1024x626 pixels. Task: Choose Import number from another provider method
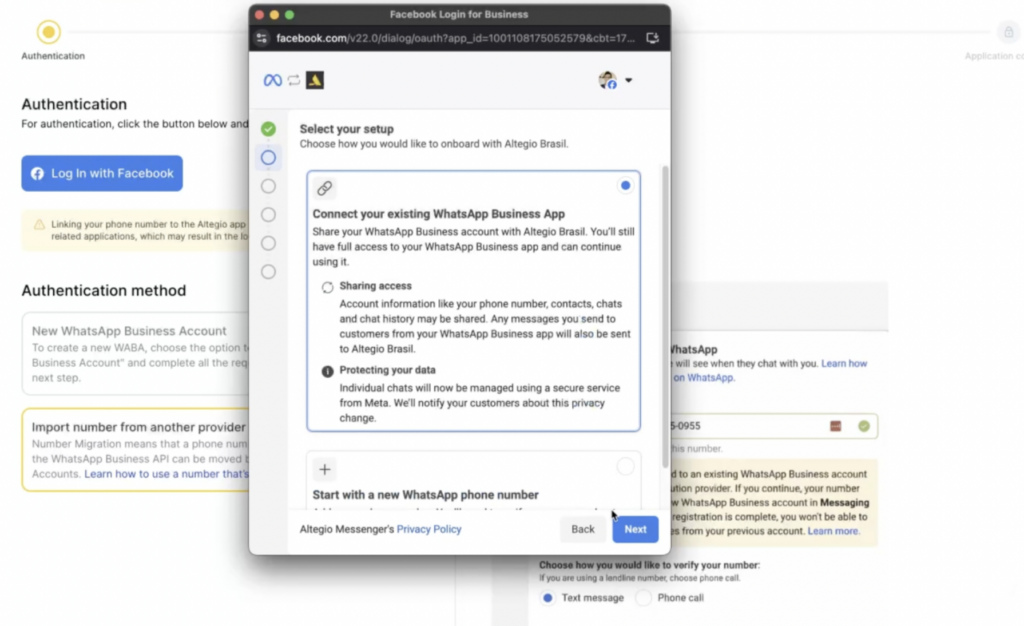pos(136,450)
